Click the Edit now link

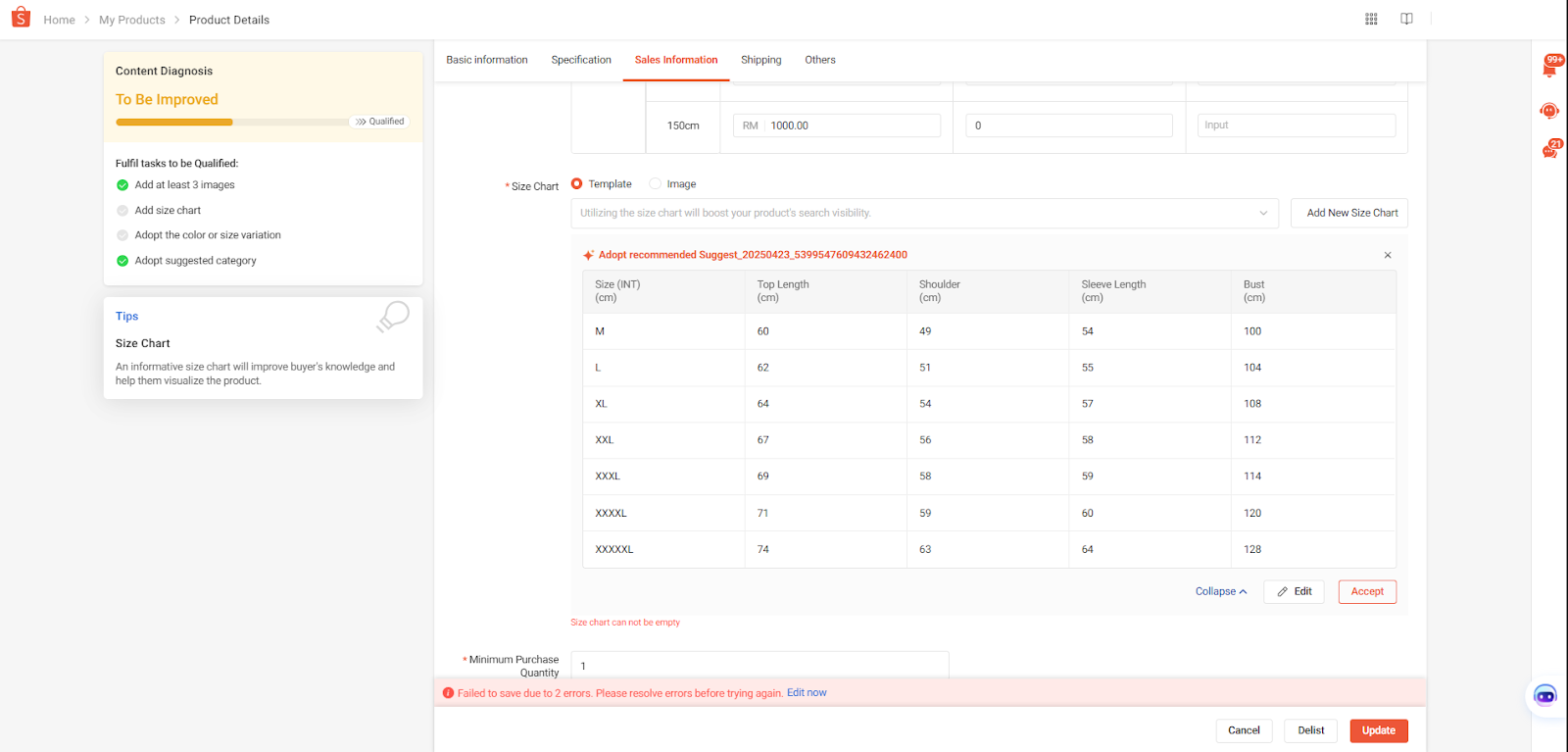(x=807, y=693)
